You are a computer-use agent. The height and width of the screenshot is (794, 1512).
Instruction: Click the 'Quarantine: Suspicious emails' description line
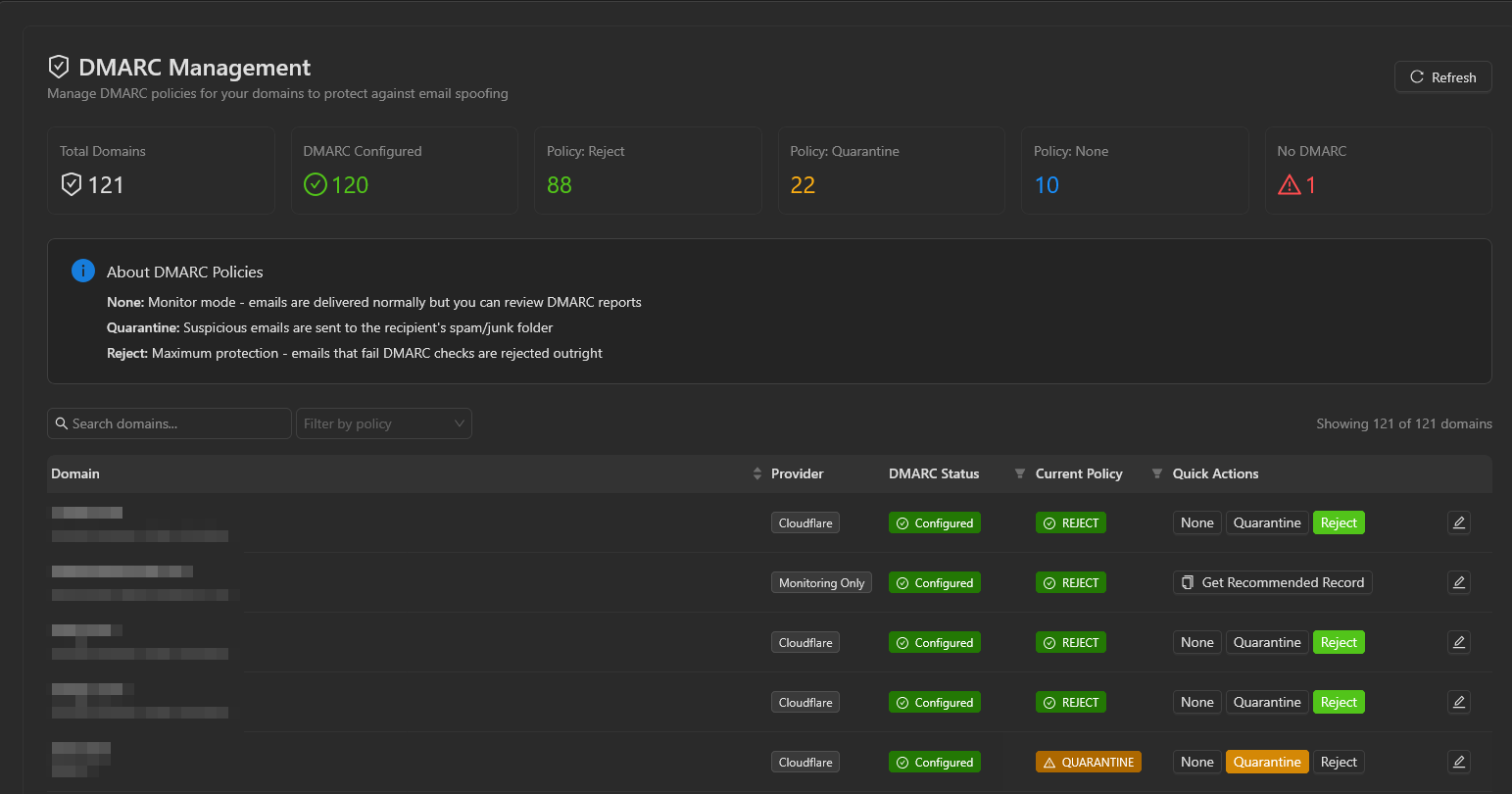(330, 327)
